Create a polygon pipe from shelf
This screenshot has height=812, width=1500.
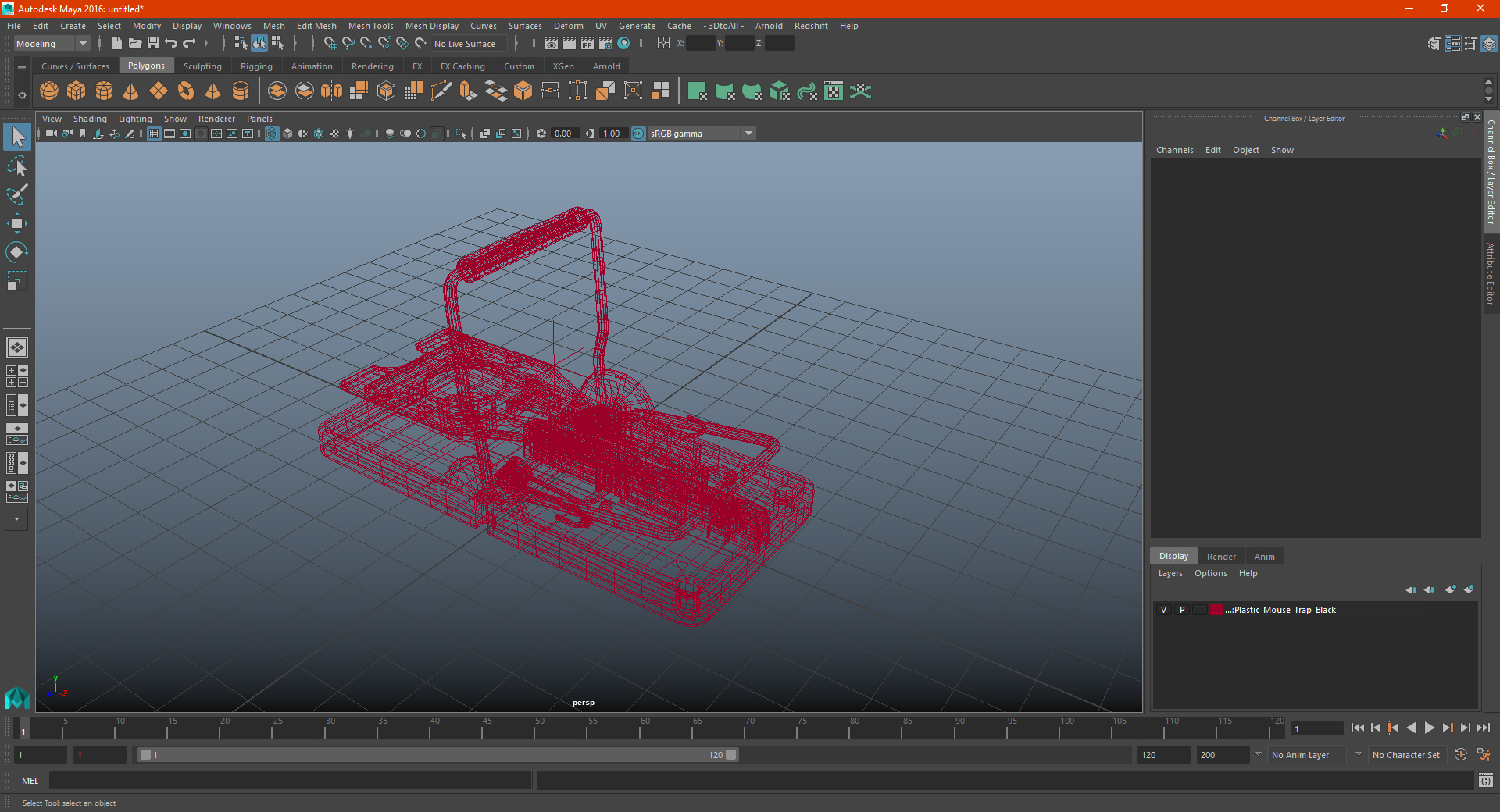click(241, 91)
